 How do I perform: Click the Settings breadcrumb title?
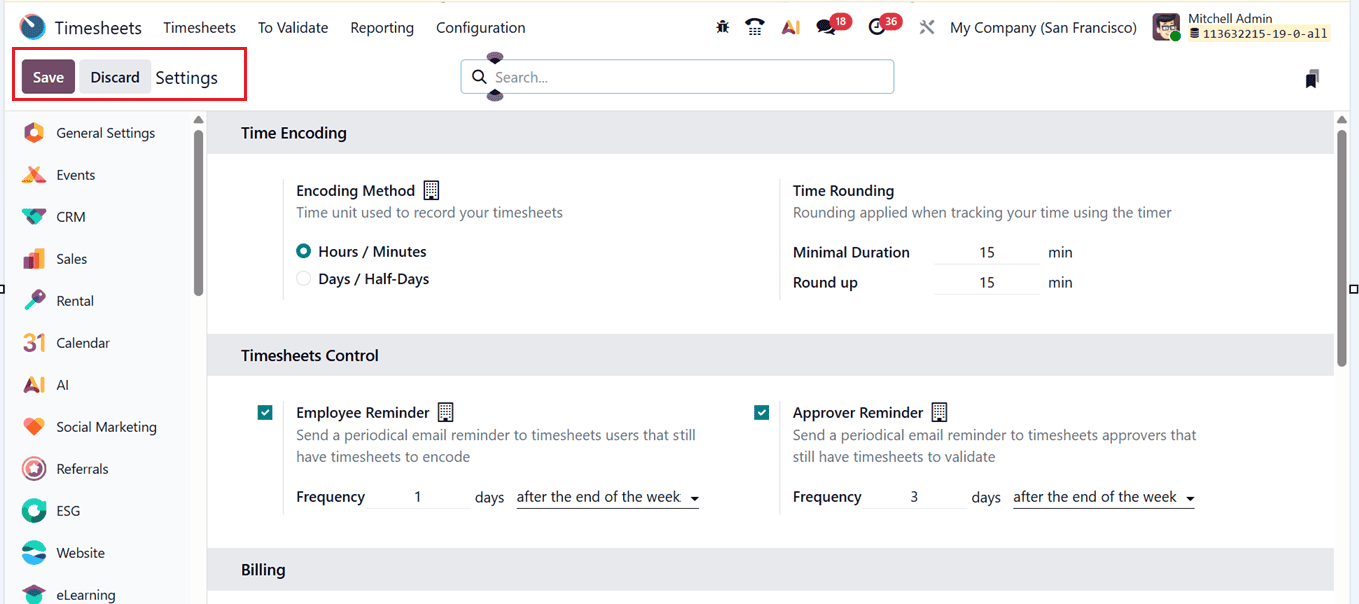186,77
